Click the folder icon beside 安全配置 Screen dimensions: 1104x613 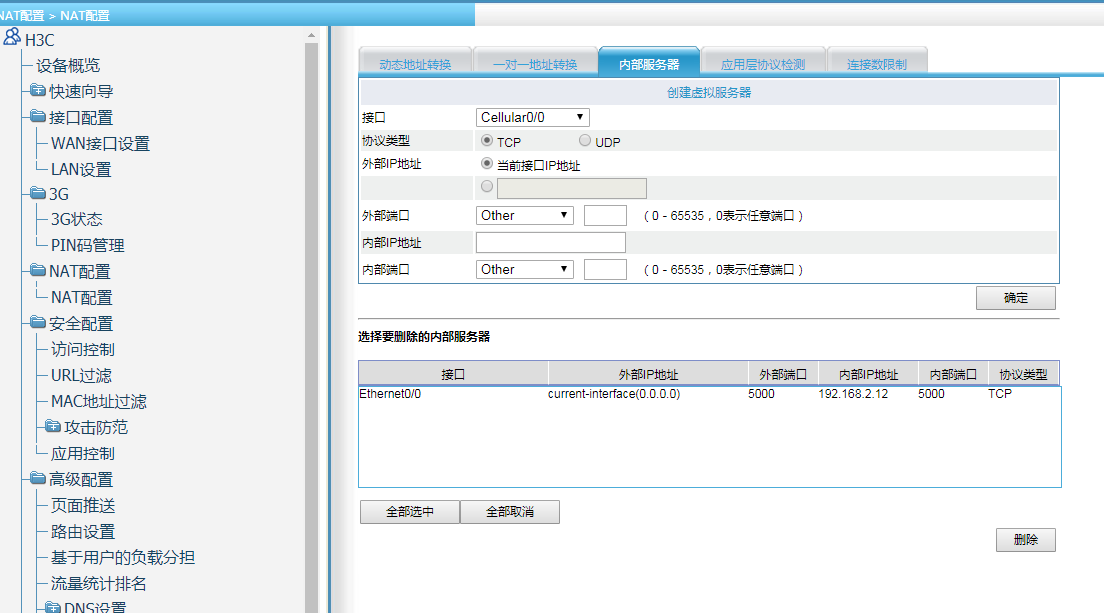38,322
